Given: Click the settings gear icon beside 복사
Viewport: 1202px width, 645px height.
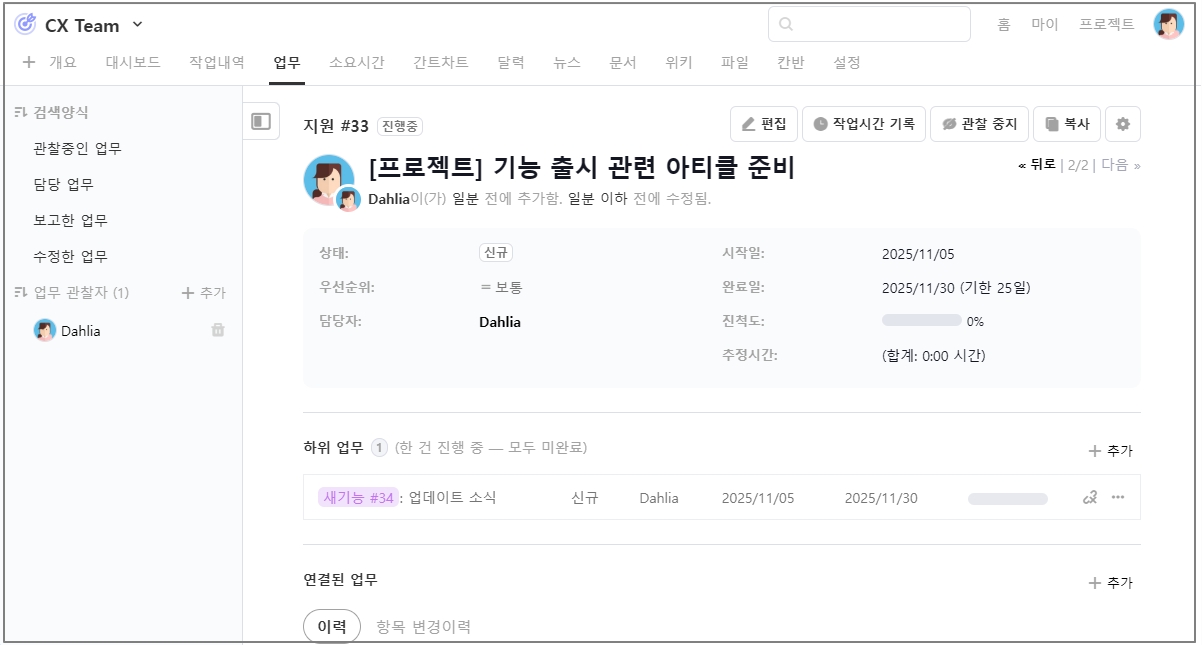Looking at the screenshot, I should pyautogui.click(x=1122, y=124).
